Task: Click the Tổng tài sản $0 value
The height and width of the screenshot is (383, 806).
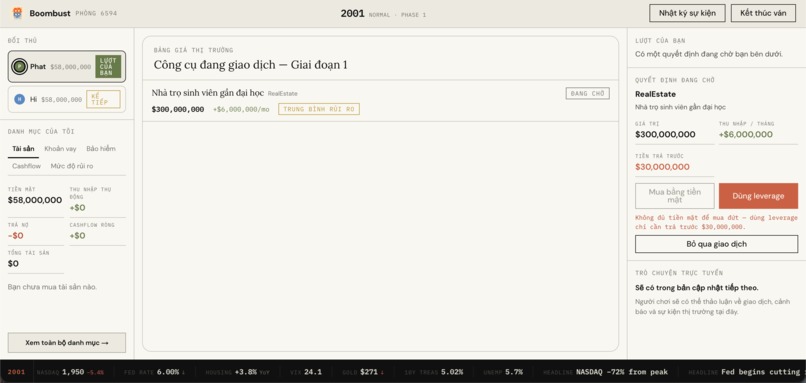Action: tap(14, 264)
